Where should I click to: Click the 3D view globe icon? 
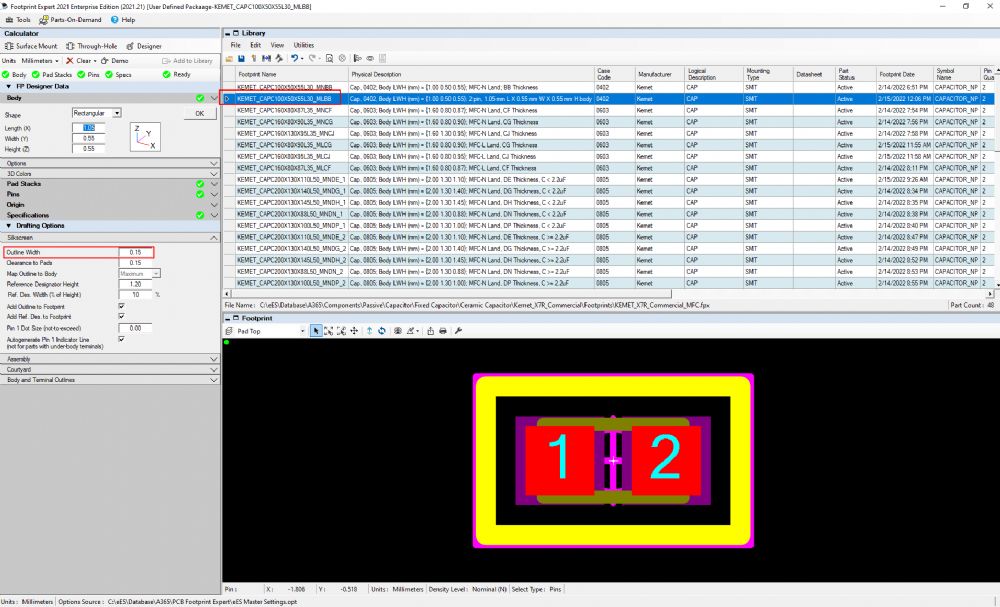click(397, 331)
